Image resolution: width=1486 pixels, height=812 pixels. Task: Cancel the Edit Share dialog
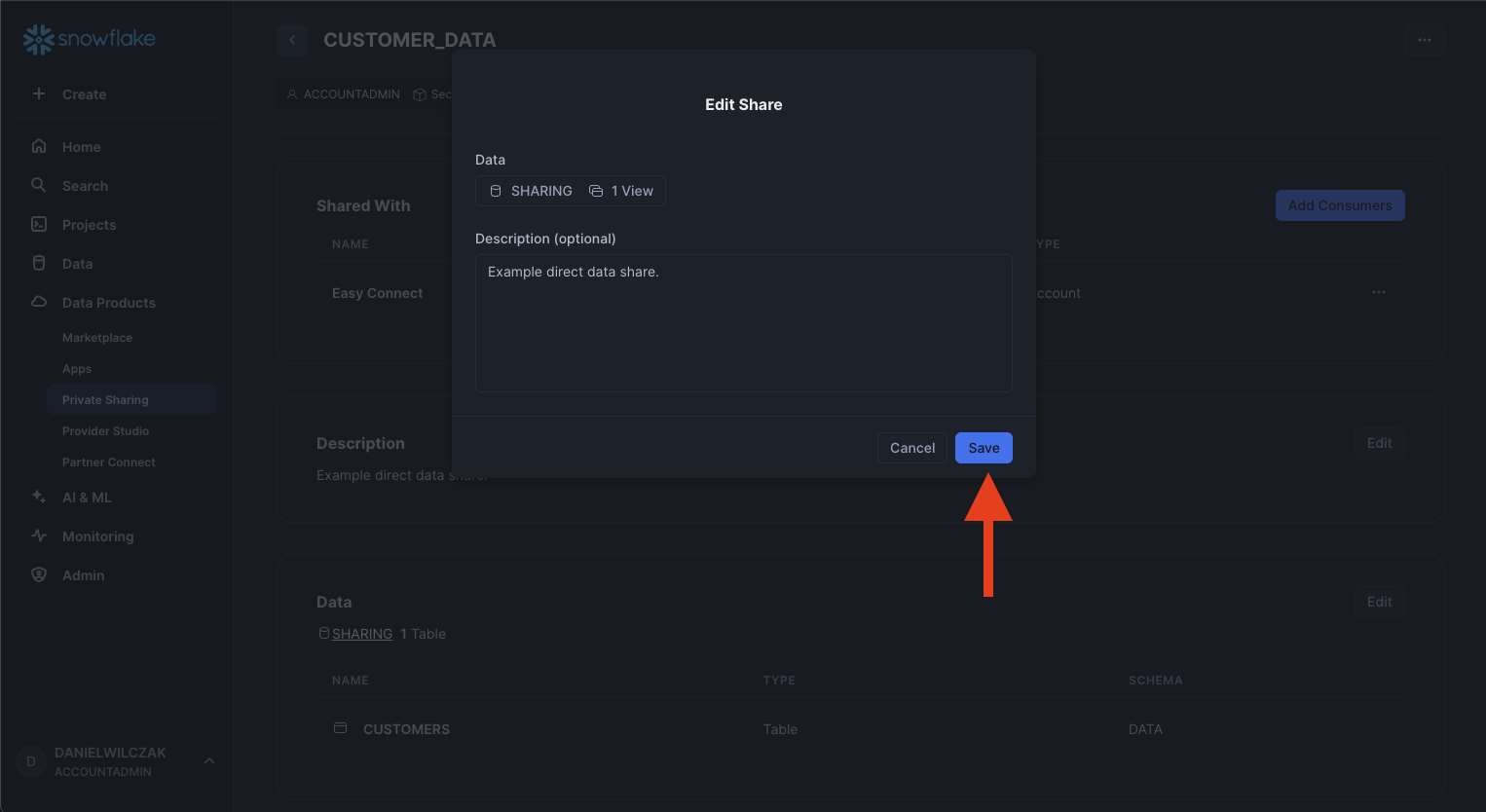[x=911, y=448]
